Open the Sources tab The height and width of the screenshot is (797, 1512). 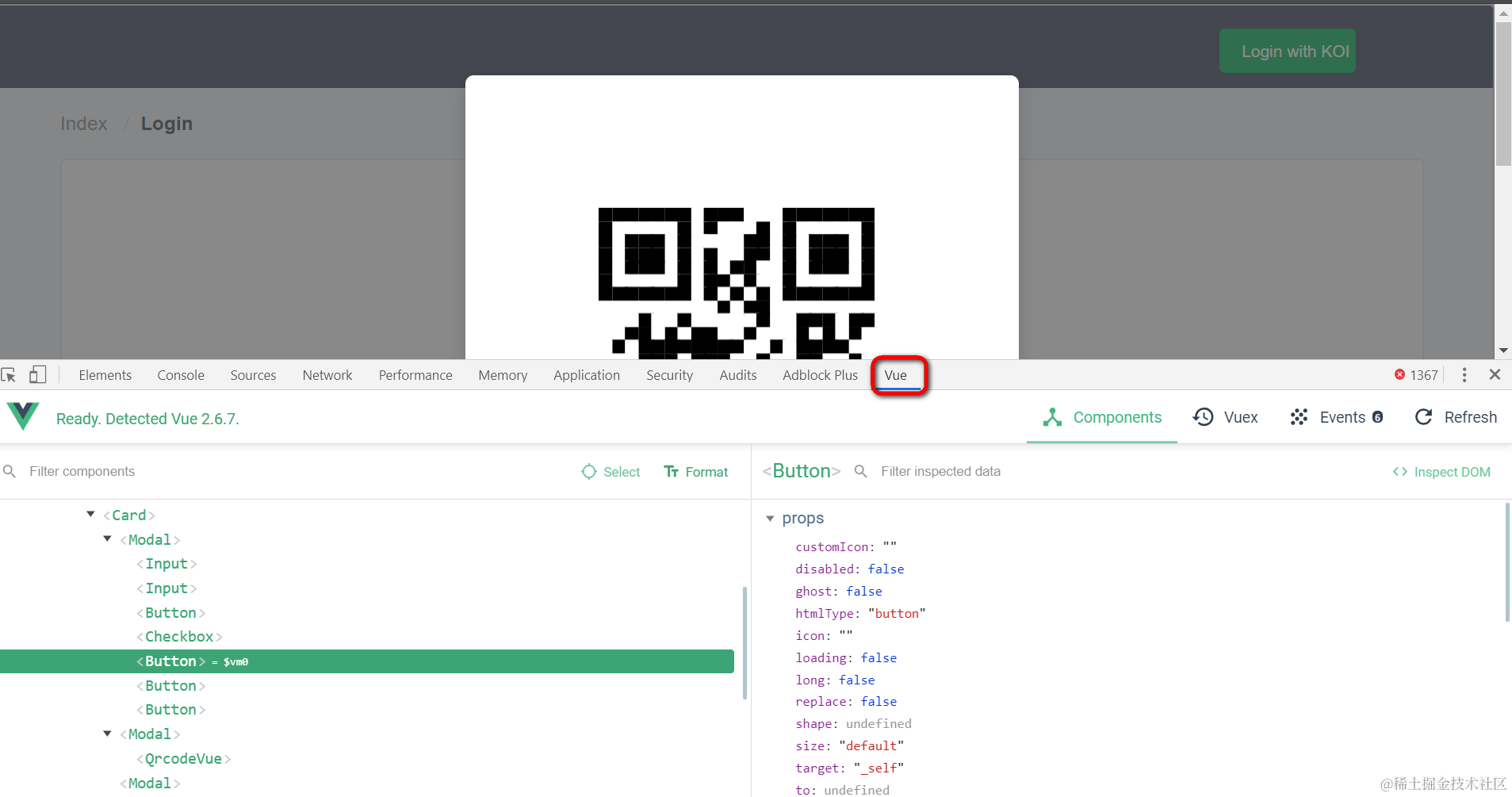(x=254, y=375)
